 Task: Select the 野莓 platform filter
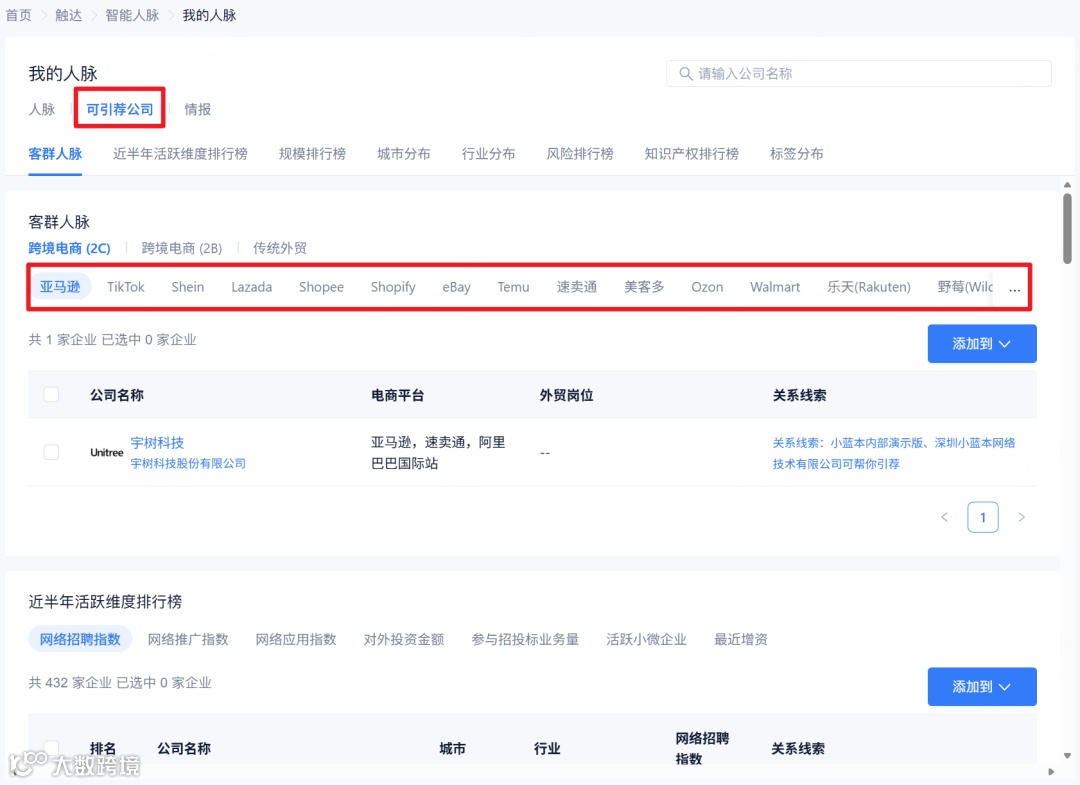[964, 287]
